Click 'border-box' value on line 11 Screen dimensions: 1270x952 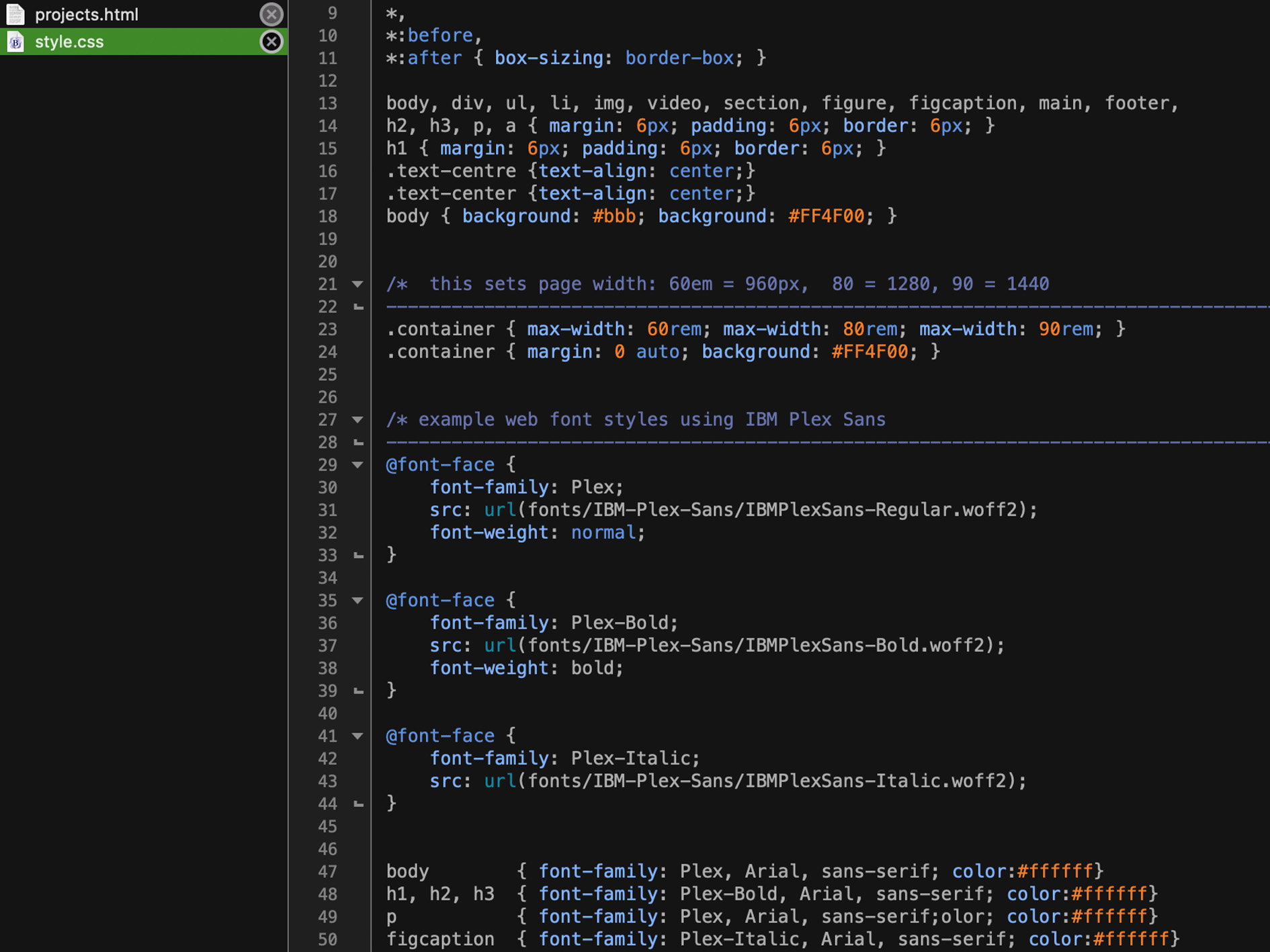coord(680,58)
